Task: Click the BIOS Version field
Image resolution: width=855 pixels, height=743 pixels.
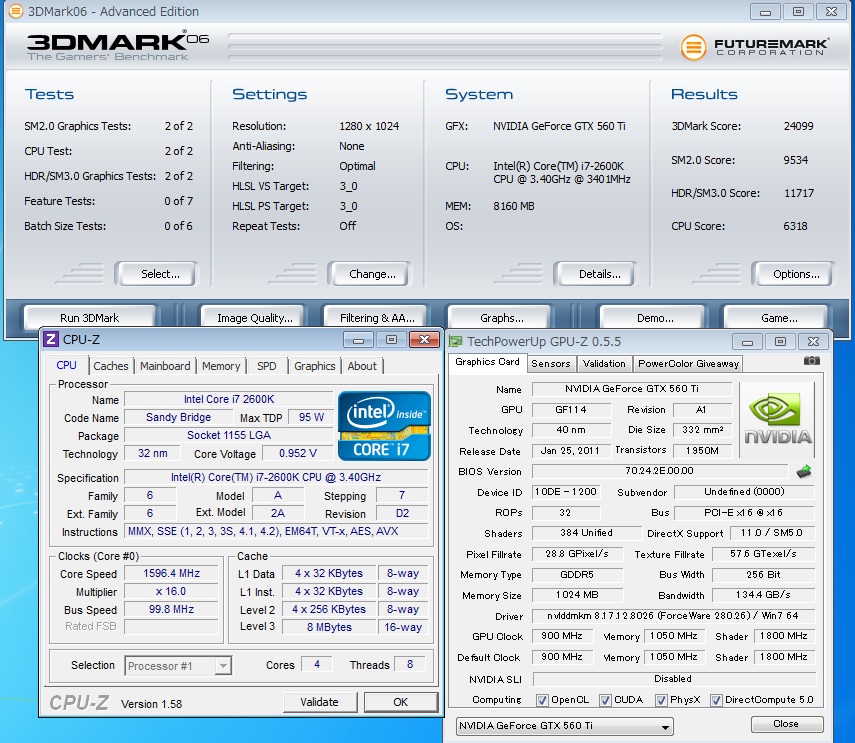Action: point(659,471)
